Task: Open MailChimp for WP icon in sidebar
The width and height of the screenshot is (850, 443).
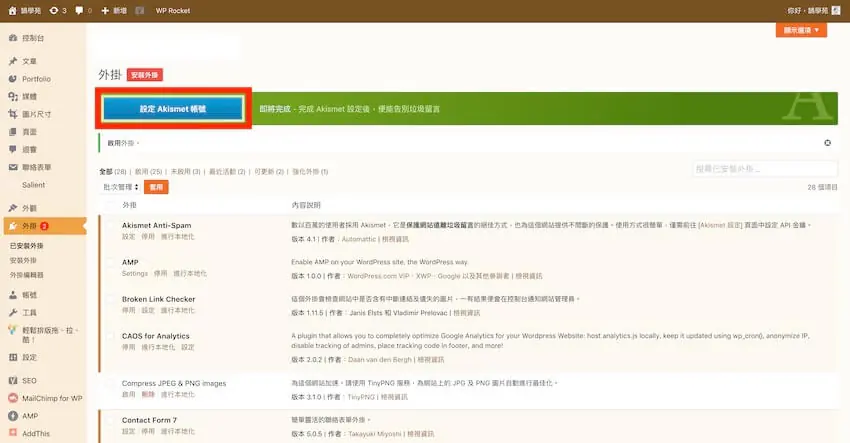Action: tap(13, 398)
